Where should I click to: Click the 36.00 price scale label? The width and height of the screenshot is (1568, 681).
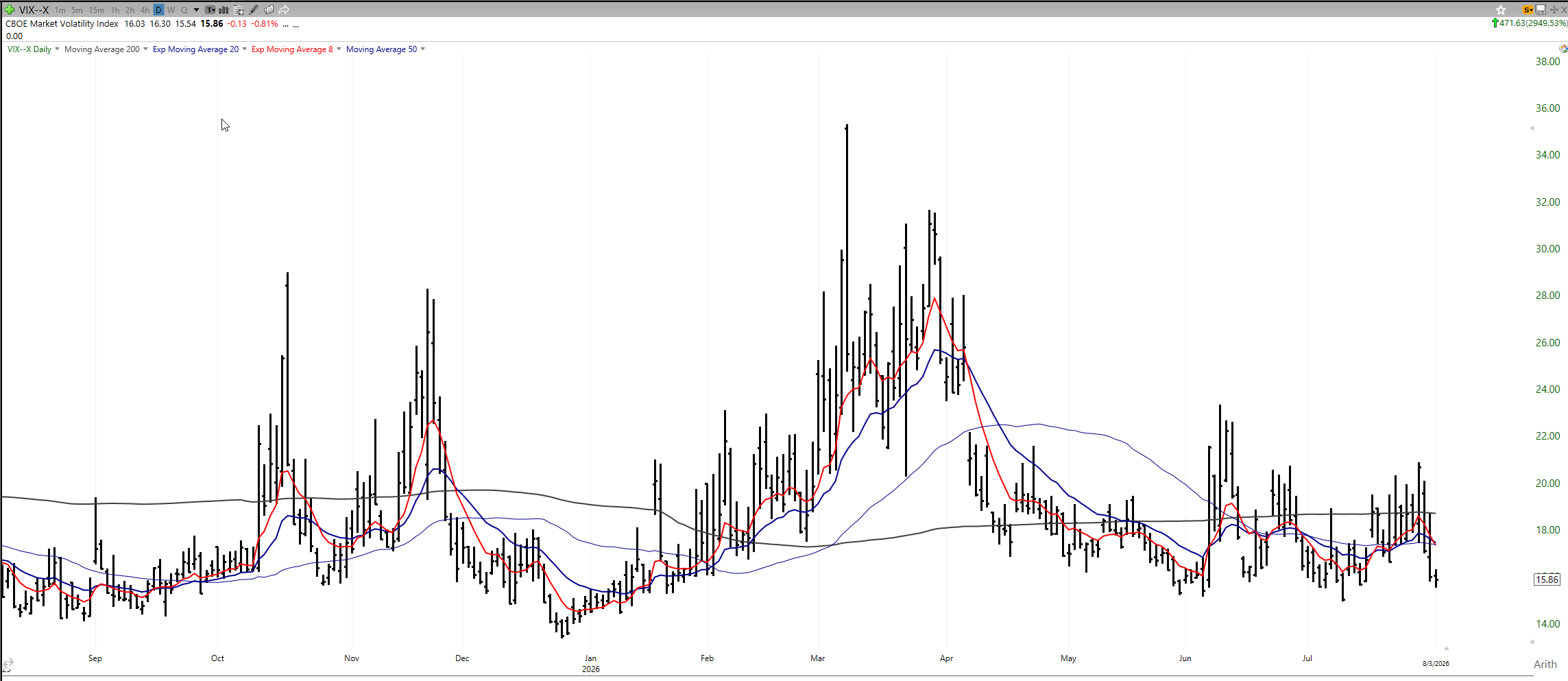coord(1547,108)
